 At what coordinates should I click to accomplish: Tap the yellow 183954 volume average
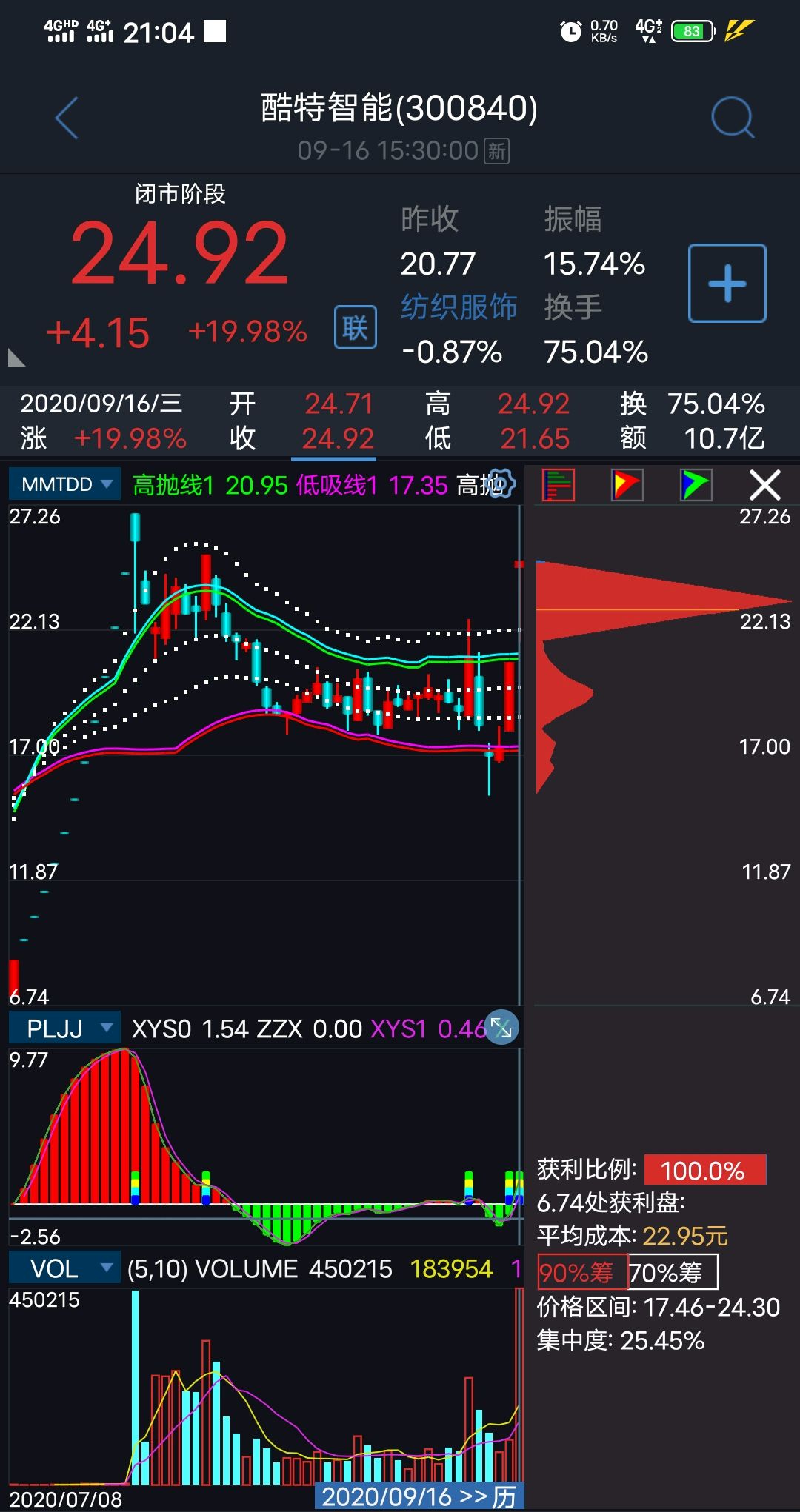click(x=451, y=1269)
